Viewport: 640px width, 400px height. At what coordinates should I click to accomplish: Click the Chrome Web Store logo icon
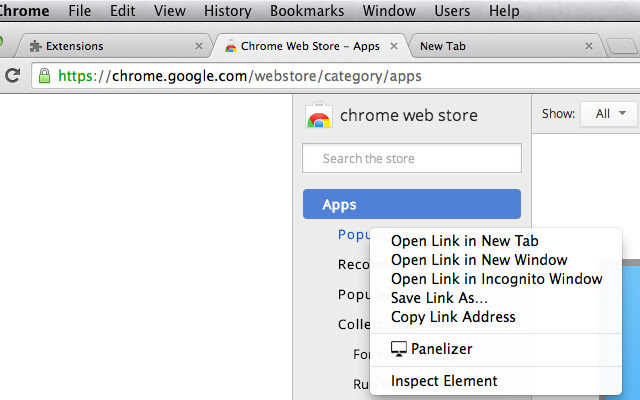[319, 117]
